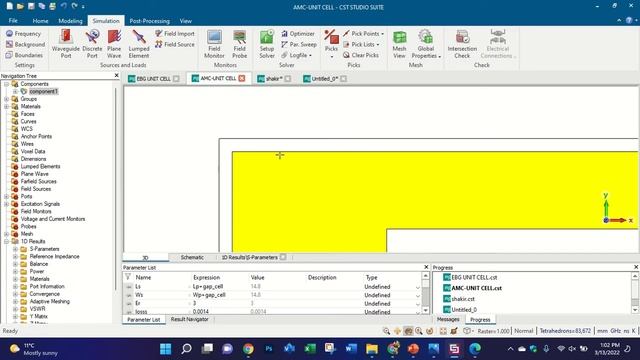The width and height of the screenshot is (640, 360).
Task: Click the Field Source option
Action: click(175, 44)
